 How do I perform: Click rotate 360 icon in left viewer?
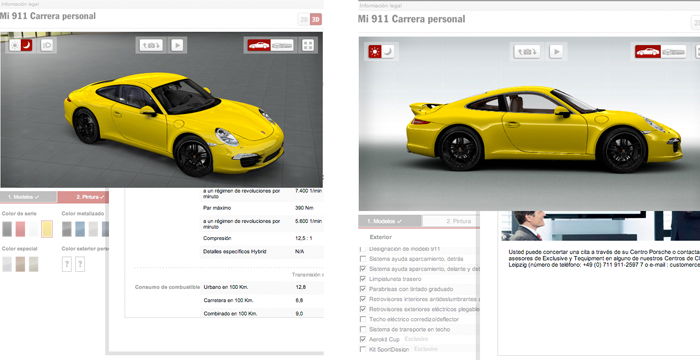point(151,45)
